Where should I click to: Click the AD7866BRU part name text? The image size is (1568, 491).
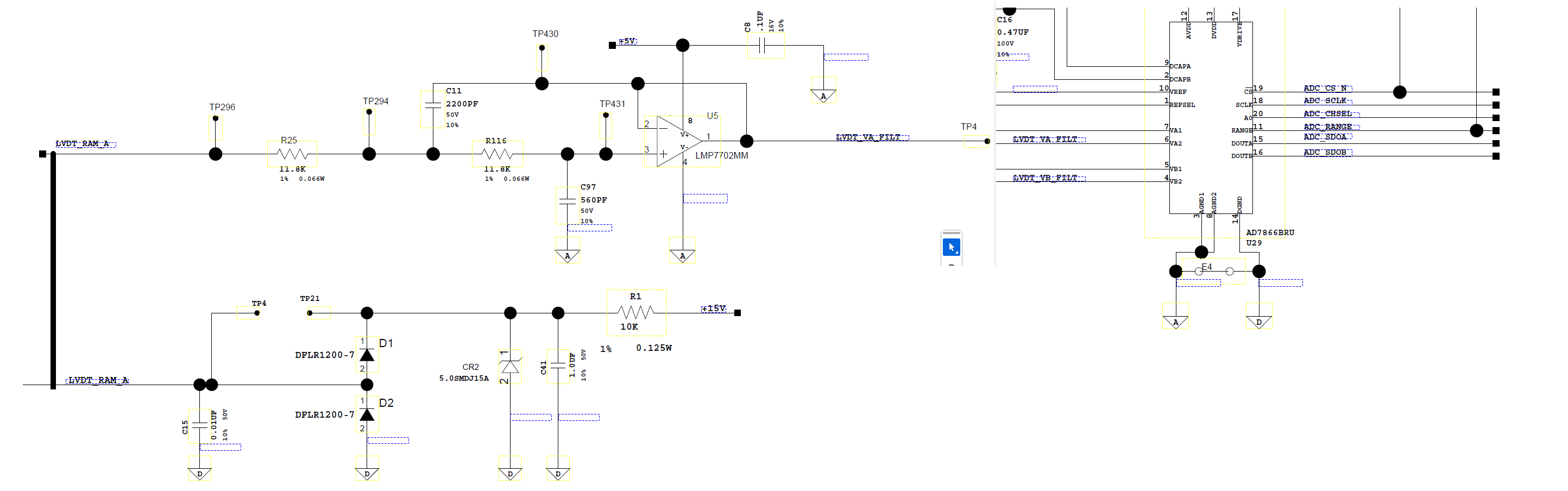[x=1270, y=232]
